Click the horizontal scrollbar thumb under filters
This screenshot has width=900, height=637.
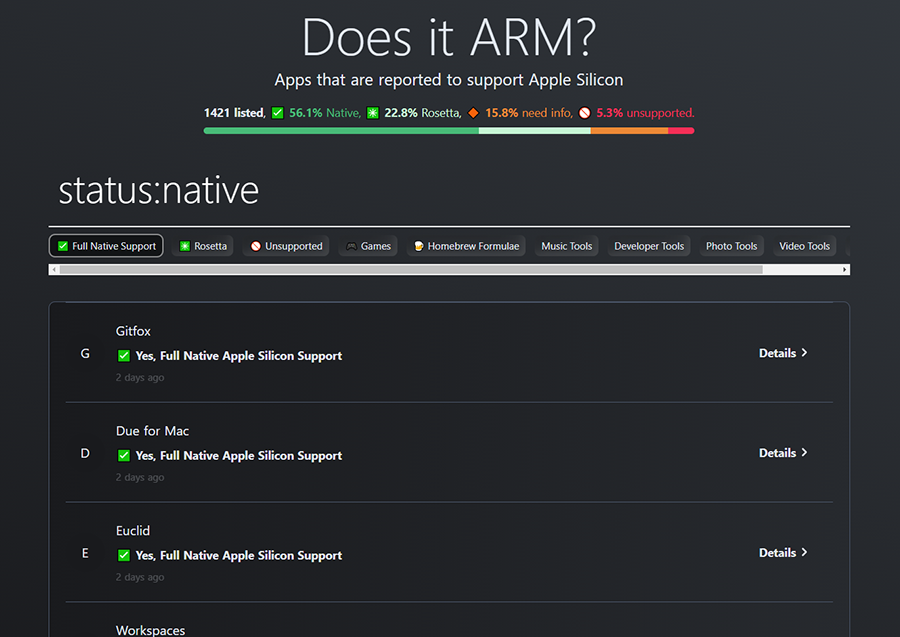[411, 269]
